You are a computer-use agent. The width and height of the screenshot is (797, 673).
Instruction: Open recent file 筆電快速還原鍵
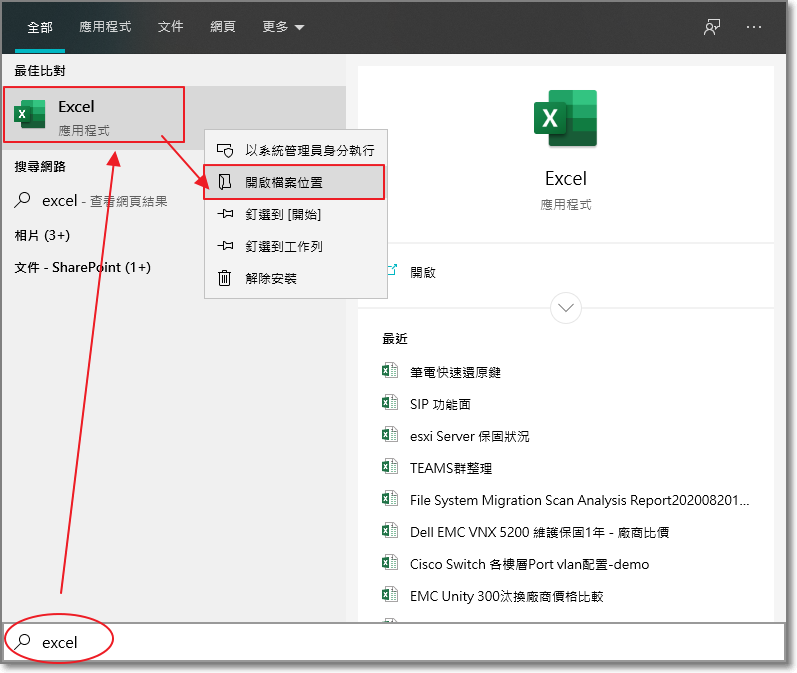455,373
